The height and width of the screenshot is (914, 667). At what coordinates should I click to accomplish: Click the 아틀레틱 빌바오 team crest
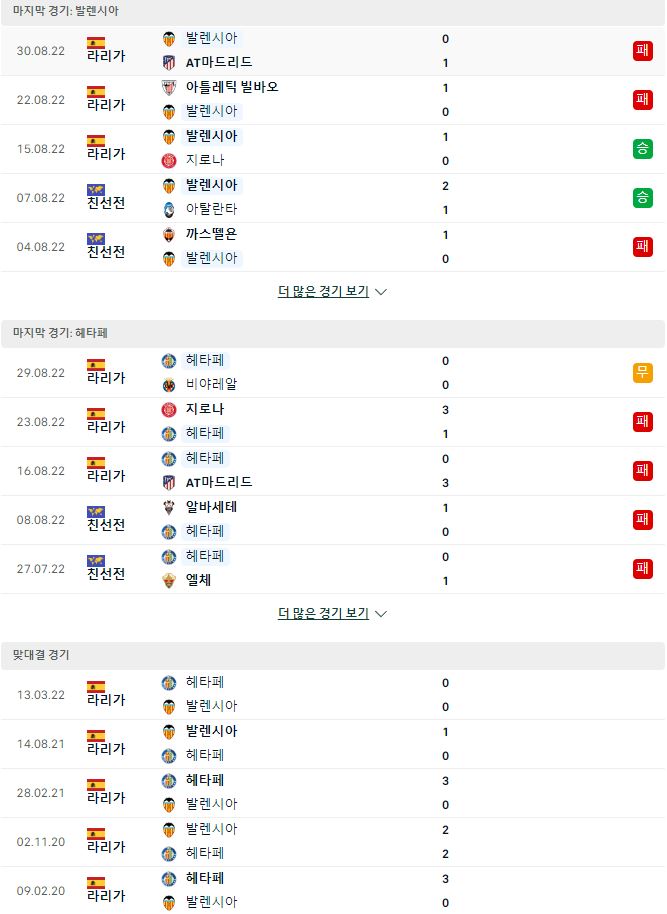168,87
